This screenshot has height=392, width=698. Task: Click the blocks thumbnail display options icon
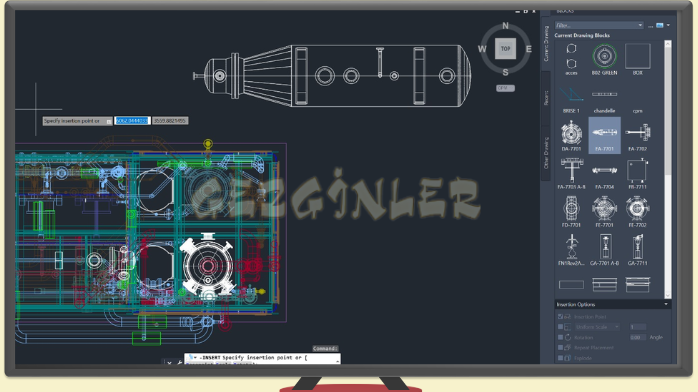coord(660,25)
